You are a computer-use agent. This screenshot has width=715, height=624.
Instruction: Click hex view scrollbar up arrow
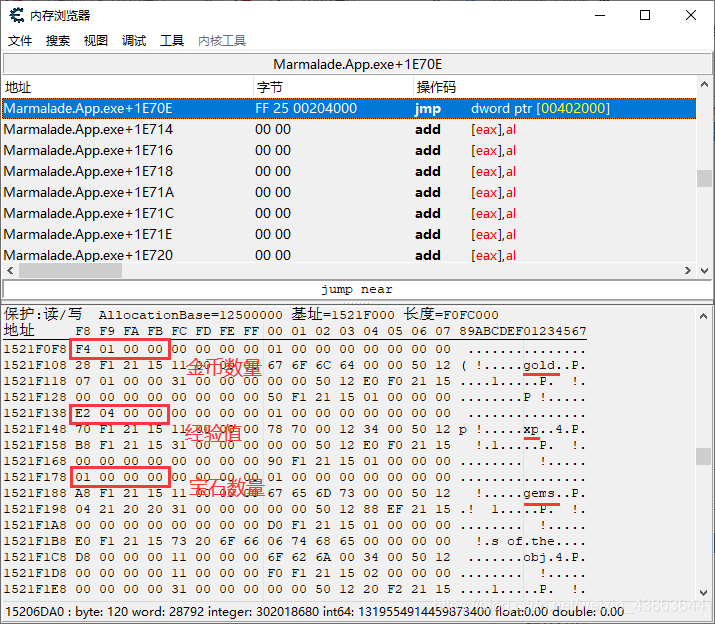point(703,316)
